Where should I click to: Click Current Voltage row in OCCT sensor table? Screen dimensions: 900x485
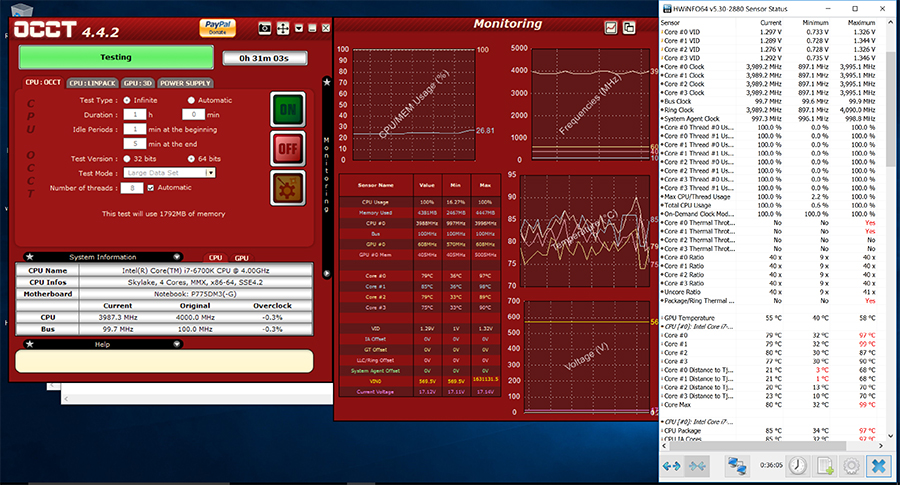coord(420,391)
